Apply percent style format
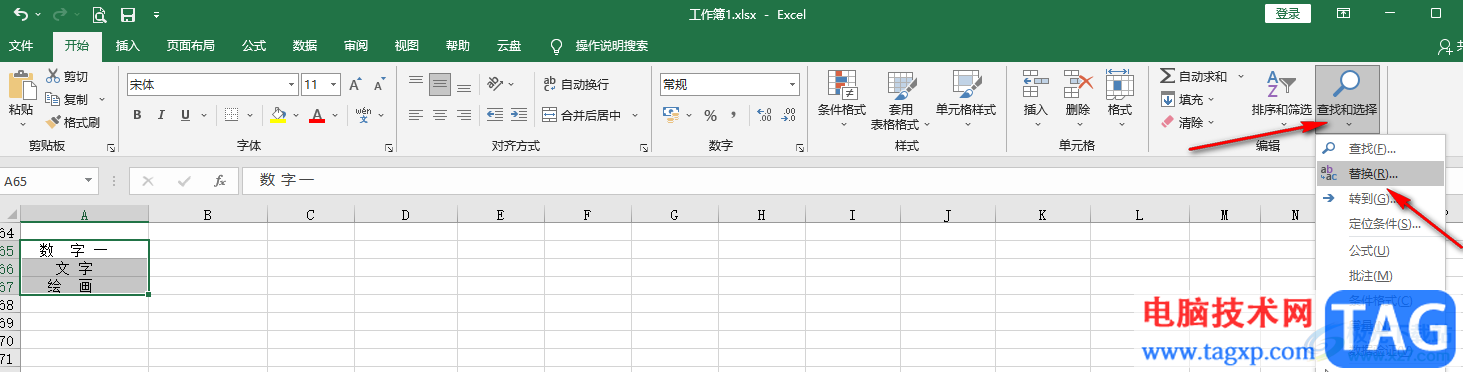 coord(710,115)
